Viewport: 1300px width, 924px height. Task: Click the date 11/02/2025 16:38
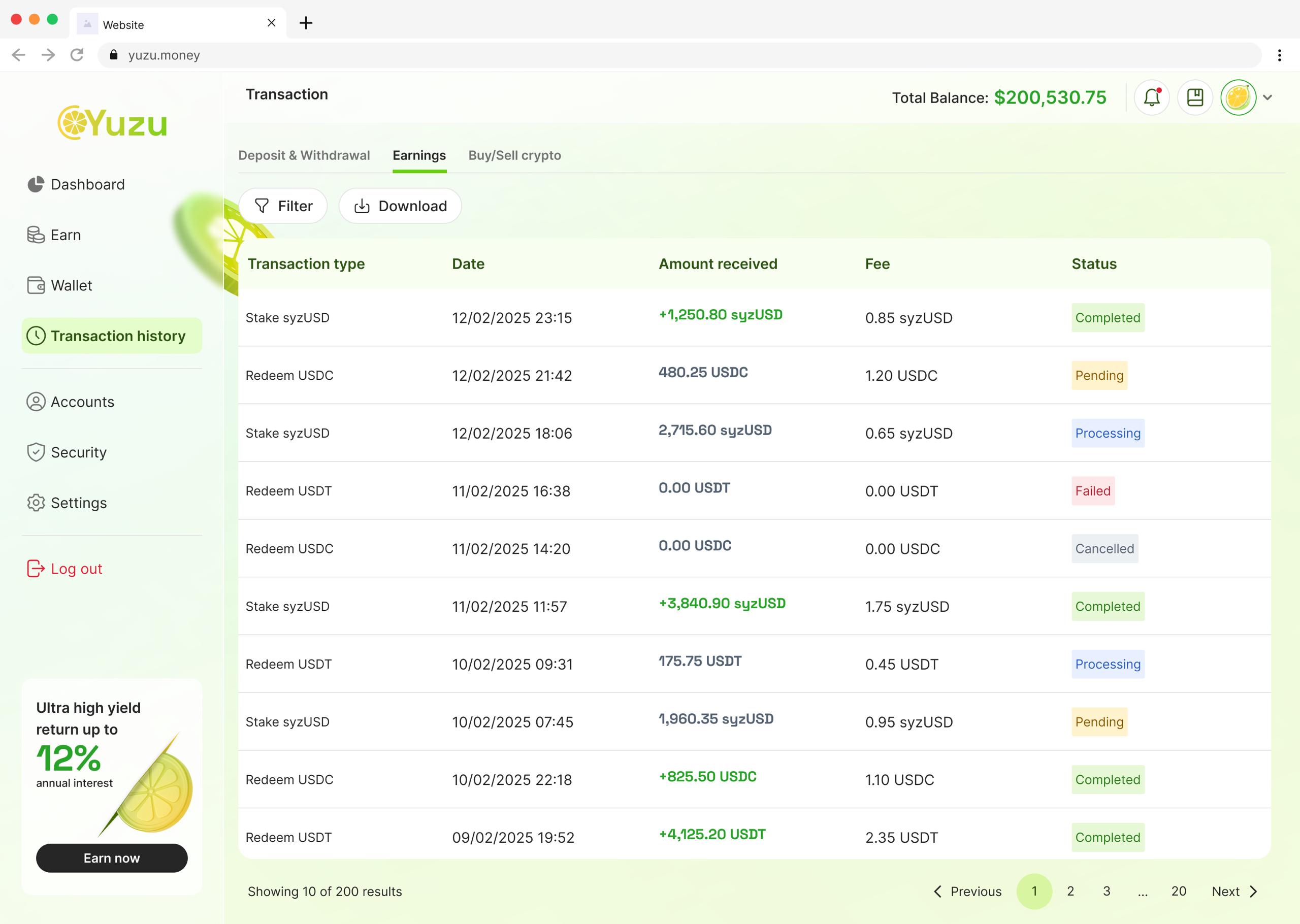511,491
